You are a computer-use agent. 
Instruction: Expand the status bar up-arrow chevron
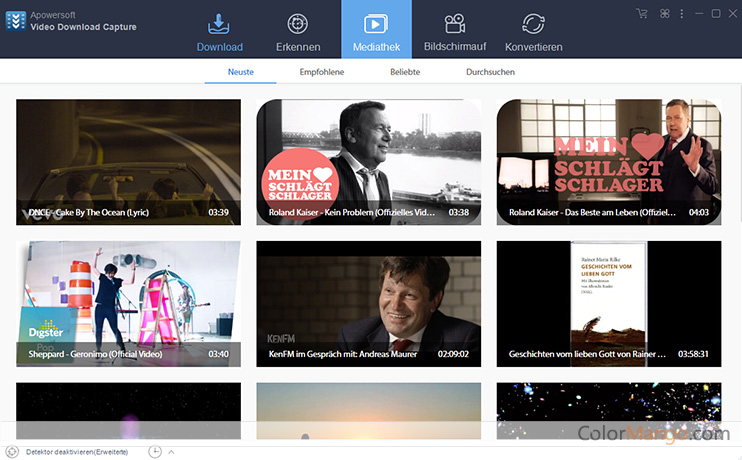pos(171,452)
